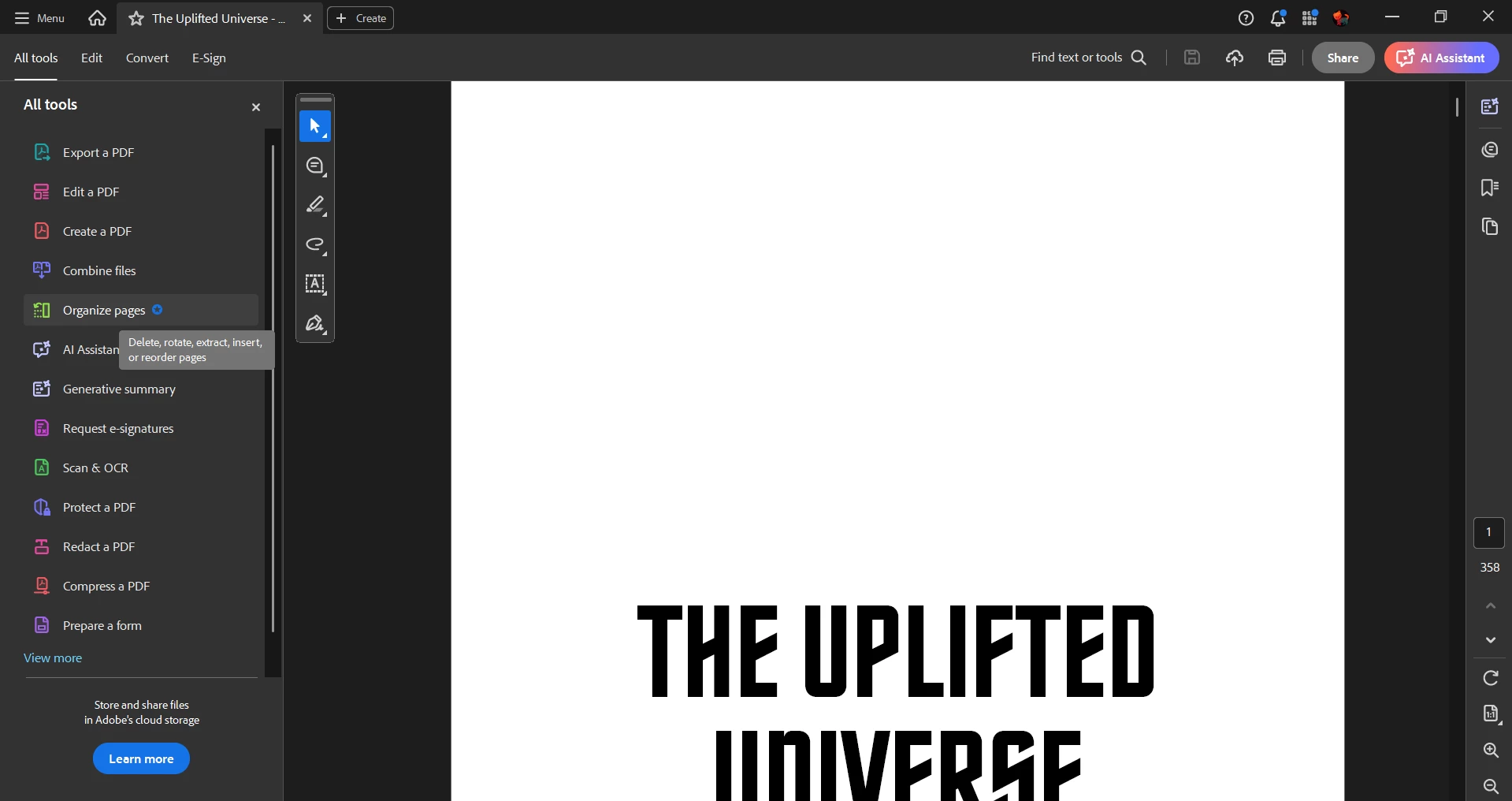
Task: Open the apps grid icon
Action: 1310,17
